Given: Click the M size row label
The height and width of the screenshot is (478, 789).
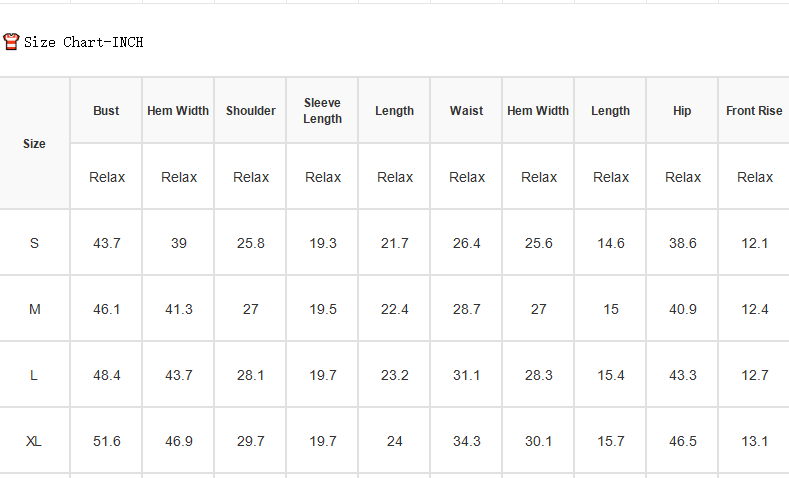Looking at the screenshot, I should (x=34, y=309).
